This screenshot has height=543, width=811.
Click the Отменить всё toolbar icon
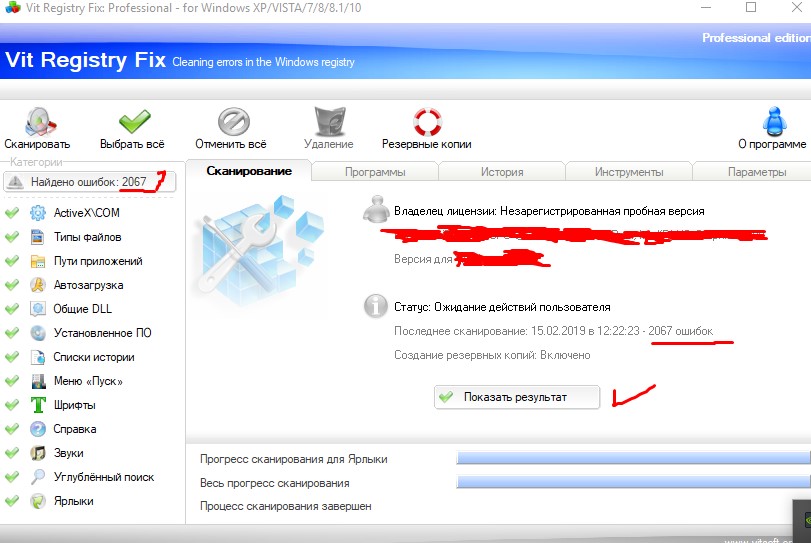pyautogui.click(x=234, y=121)
